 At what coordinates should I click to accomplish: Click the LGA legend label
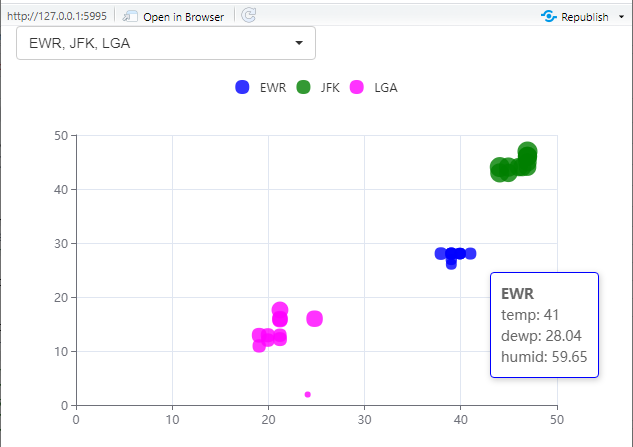(386, 88)
